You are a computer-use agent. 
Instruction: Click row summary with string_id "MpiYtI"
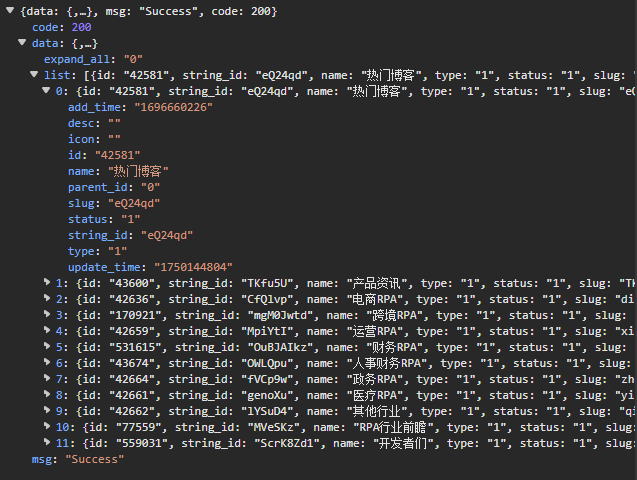pyautogui.click(x=346, y=331)
